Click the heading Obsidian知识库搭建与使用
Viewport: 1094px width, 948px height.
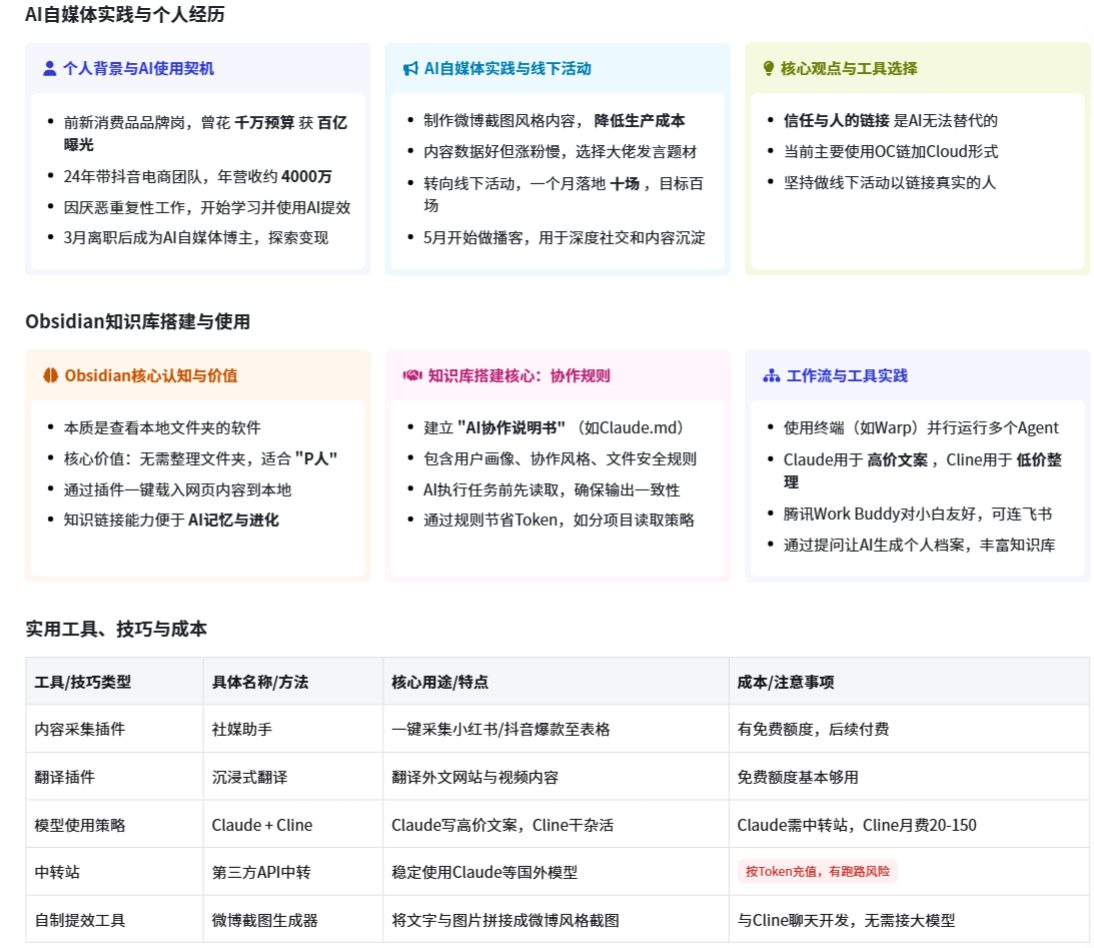tap(137, 322)
